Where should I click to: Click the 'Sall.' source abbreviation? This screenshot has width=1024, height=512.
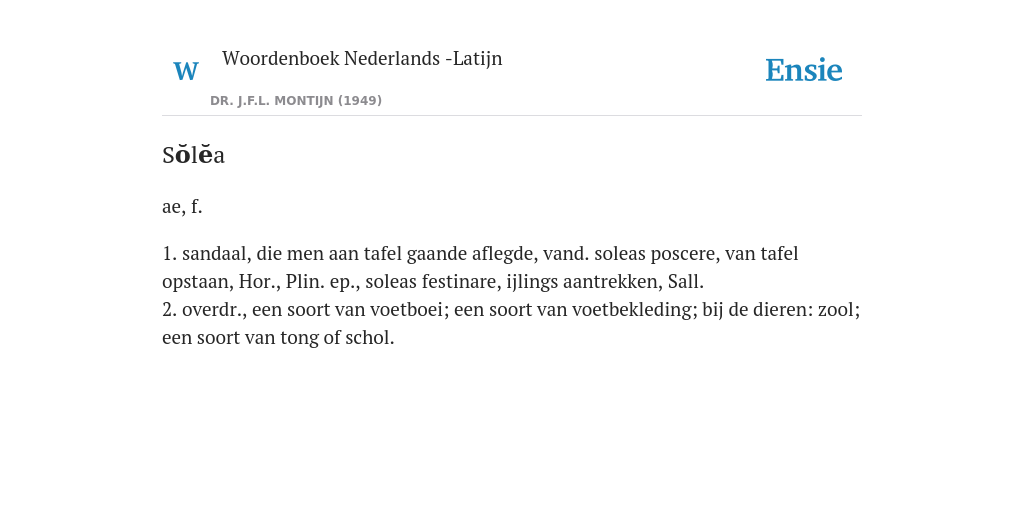point(686,282)
